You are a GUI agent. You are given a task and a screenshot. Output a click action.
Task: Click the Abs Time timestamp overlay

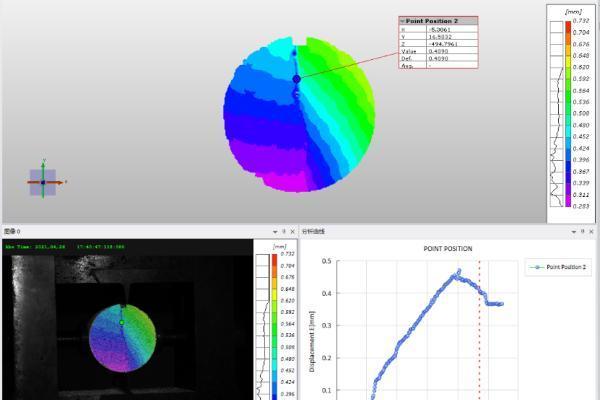click(65, 247)
